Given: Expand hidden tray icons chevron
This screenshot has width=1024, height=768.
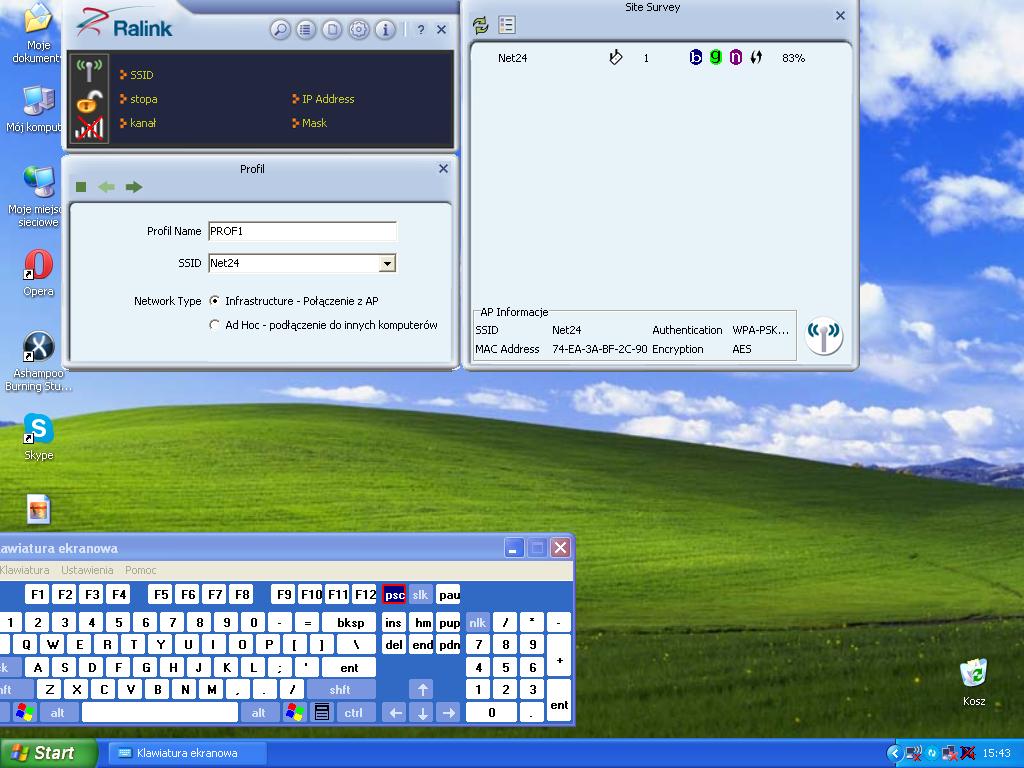Looking at the screenshot, I should coord(894,753).
